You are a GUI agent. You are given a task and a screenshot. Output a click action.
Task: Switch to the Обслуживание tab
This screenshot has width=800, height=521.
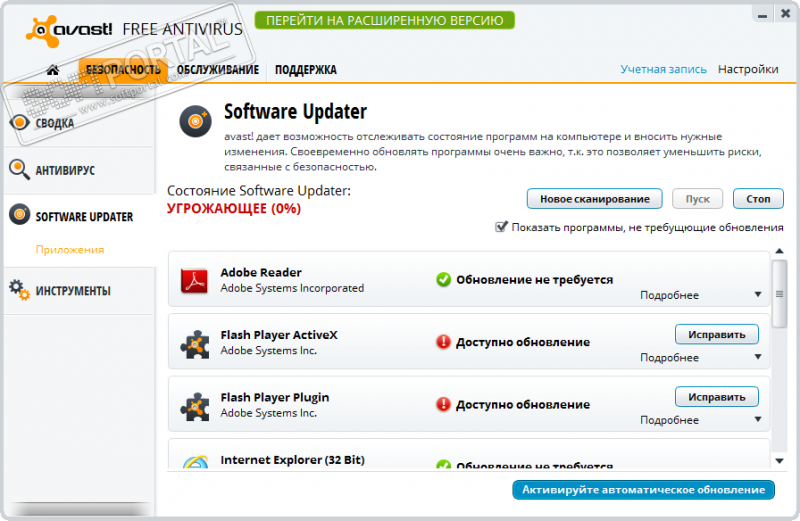(x=218, y=70)
